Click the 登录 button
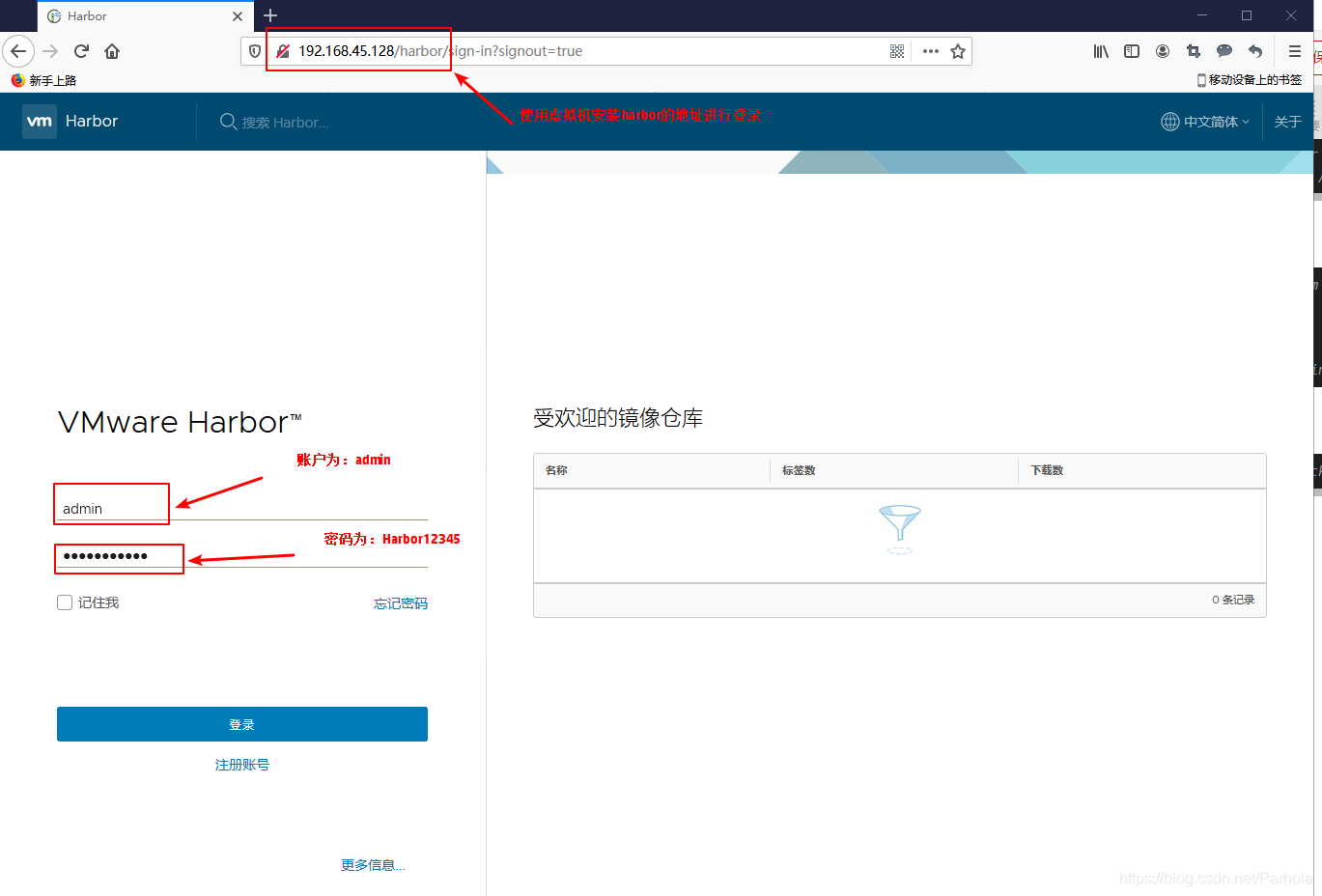Viewport: 1322px width, 896px height. coord(242,724)
